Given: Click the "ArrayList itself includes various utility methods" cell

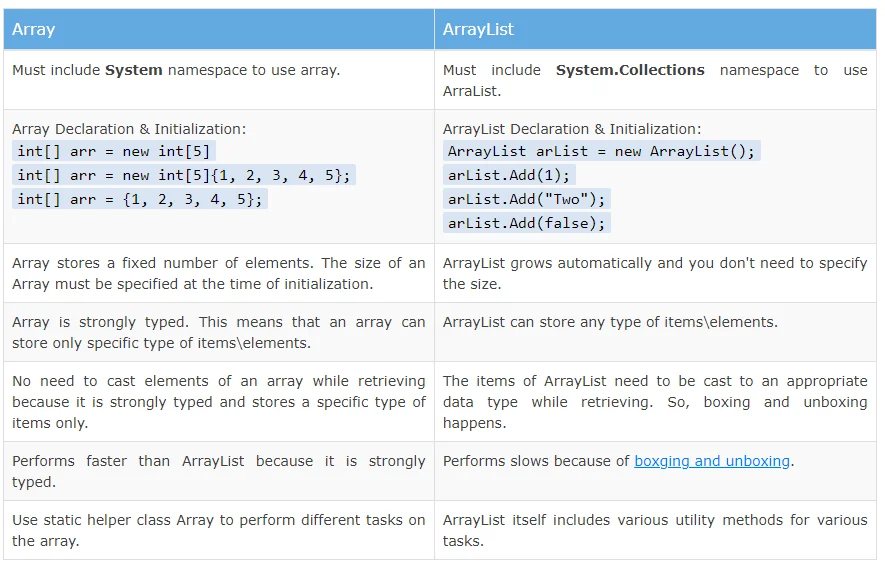Looking at the screenshot, I should 655,530.
